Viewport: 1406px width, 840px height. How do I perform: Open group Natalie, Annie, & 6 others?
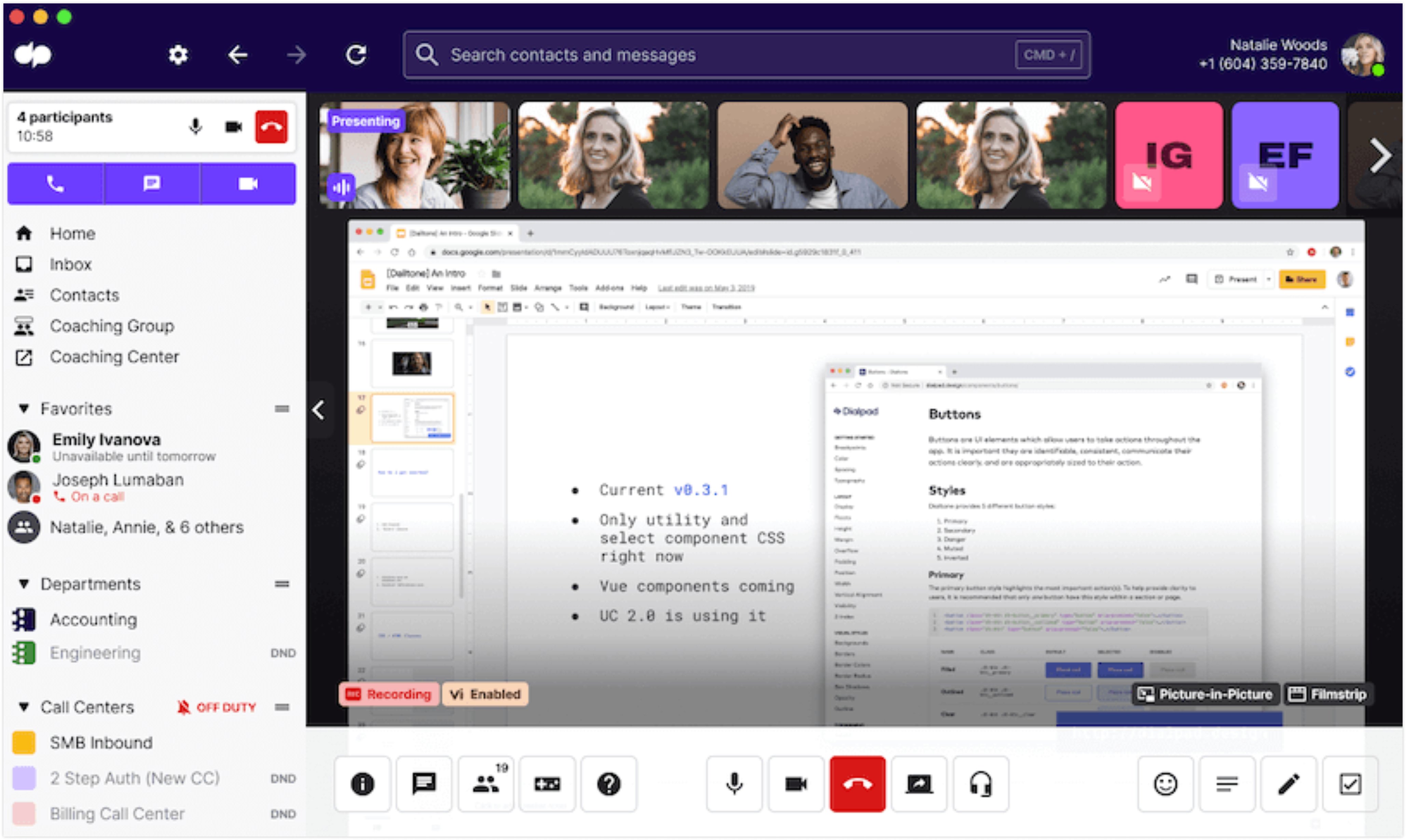126,527
